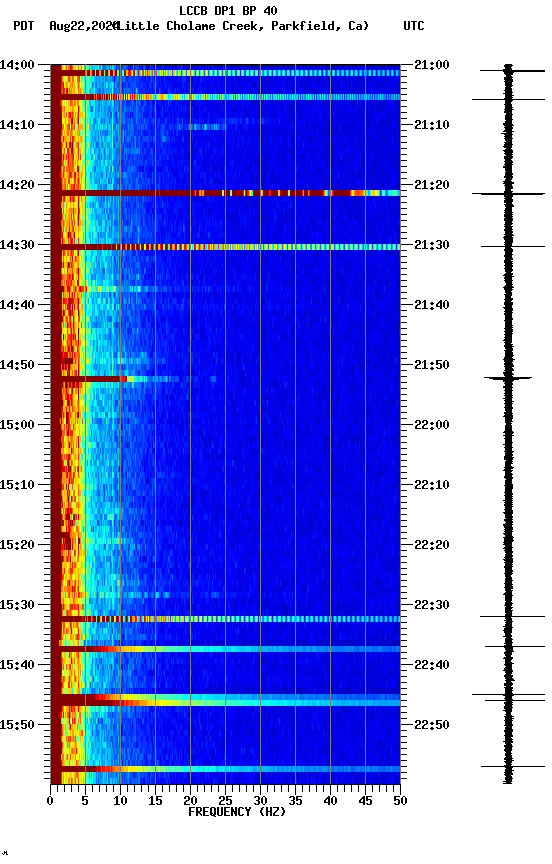Click the broadband event band near 15:32
This screenshot has width=552, height=864.
225,619
